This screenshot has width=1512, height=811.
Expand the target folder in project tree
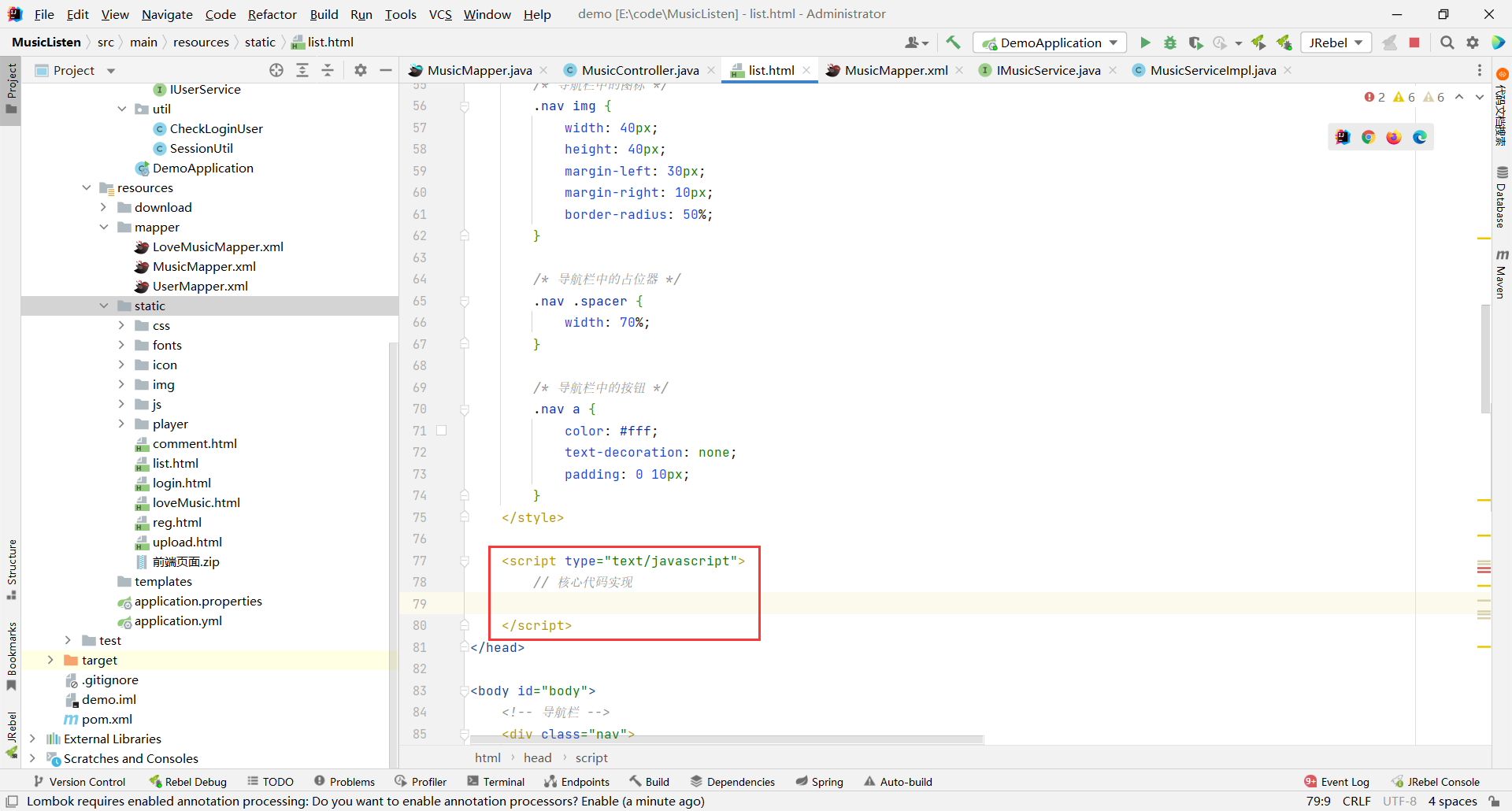coord(50,660)
